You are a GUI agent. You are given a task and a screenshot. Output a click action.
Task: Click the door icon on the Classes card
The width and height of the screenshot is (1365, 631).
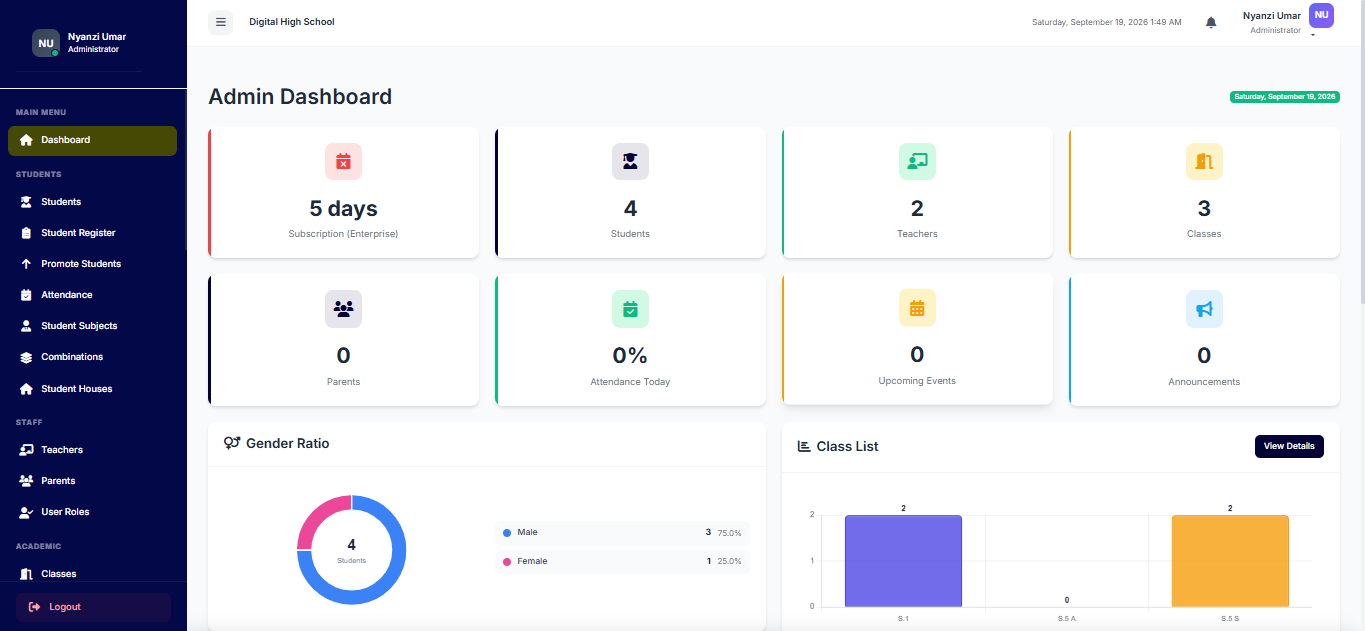click(1204, 161)
